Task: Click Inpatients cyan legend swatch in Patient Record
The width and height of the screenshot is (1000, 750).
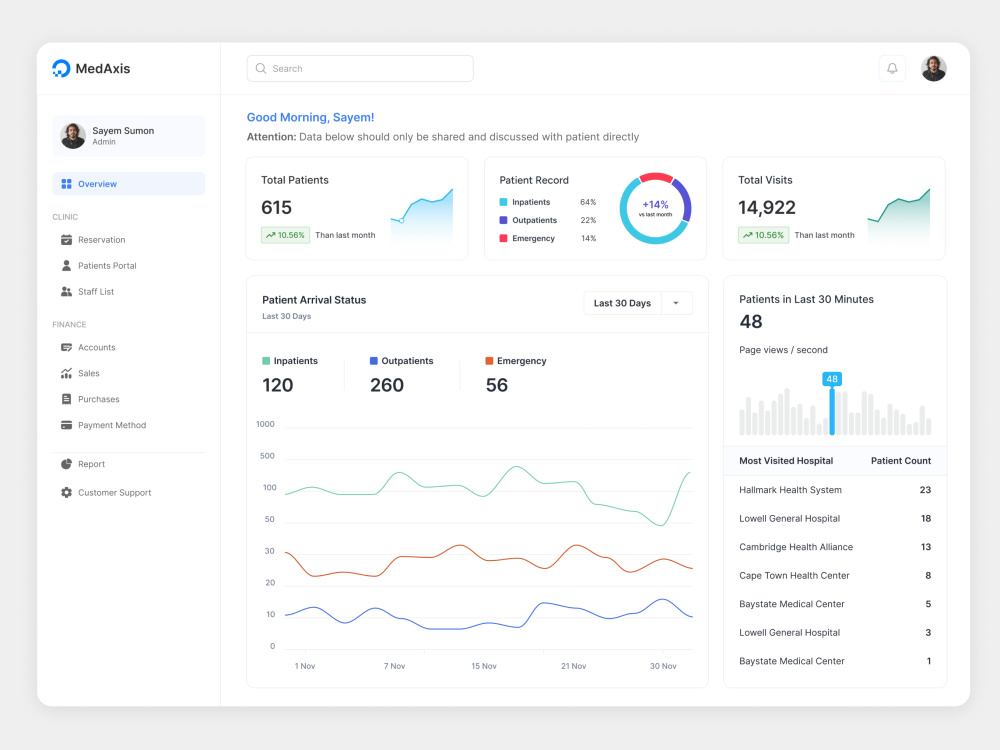Action: coord(503,202)
